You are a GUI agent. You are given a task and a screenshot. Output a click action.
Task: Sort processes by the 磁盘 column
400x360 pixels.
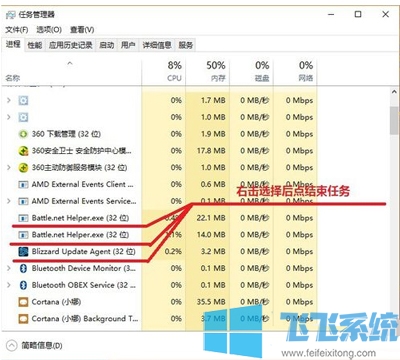click(x=262, y=78)
